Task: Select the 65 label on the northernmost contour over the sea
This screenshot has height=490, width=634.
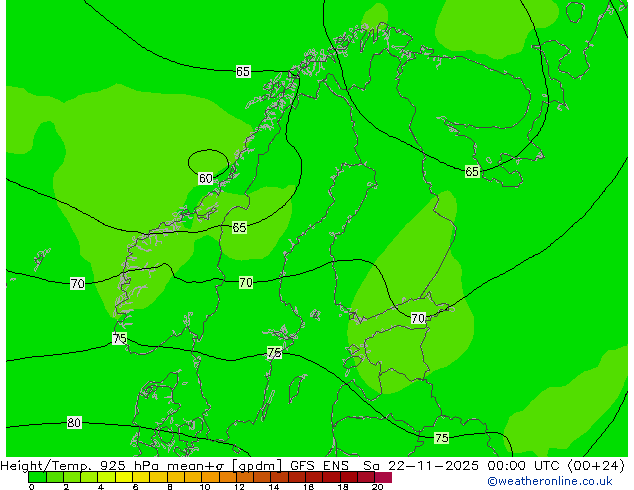Action: [x=243, y=72]
